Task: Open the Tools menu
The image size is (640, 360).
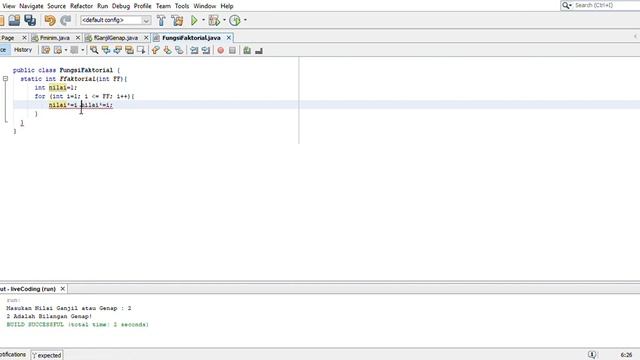Action: pos(182,6)
